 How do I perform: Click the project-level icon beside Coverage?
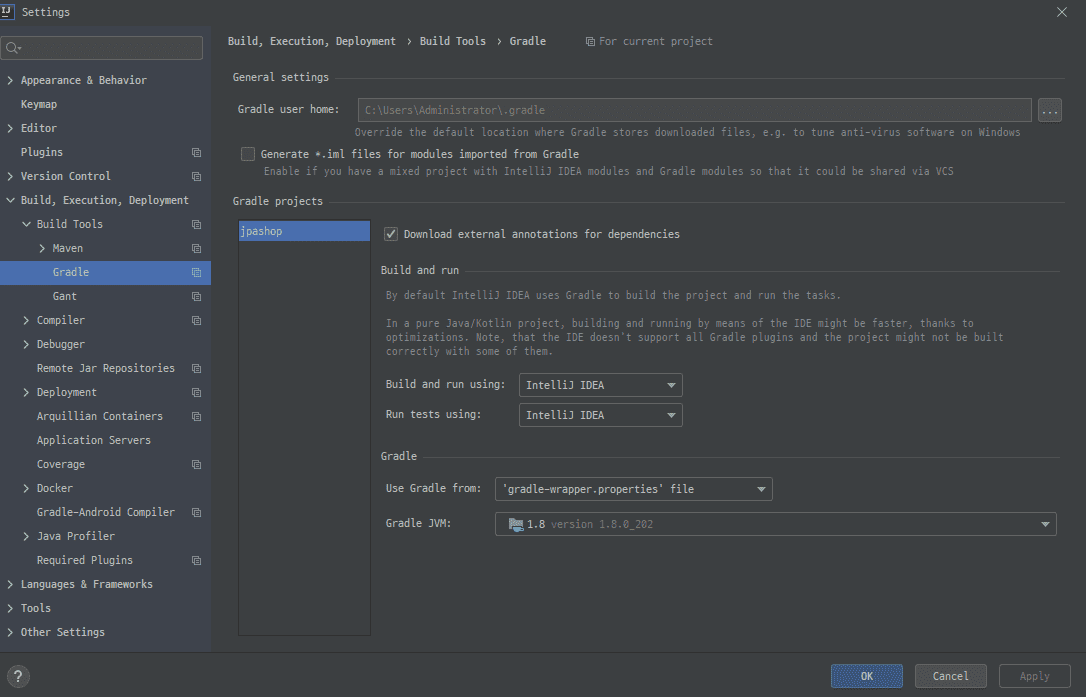pyautogui.click(x=196, y=465)
